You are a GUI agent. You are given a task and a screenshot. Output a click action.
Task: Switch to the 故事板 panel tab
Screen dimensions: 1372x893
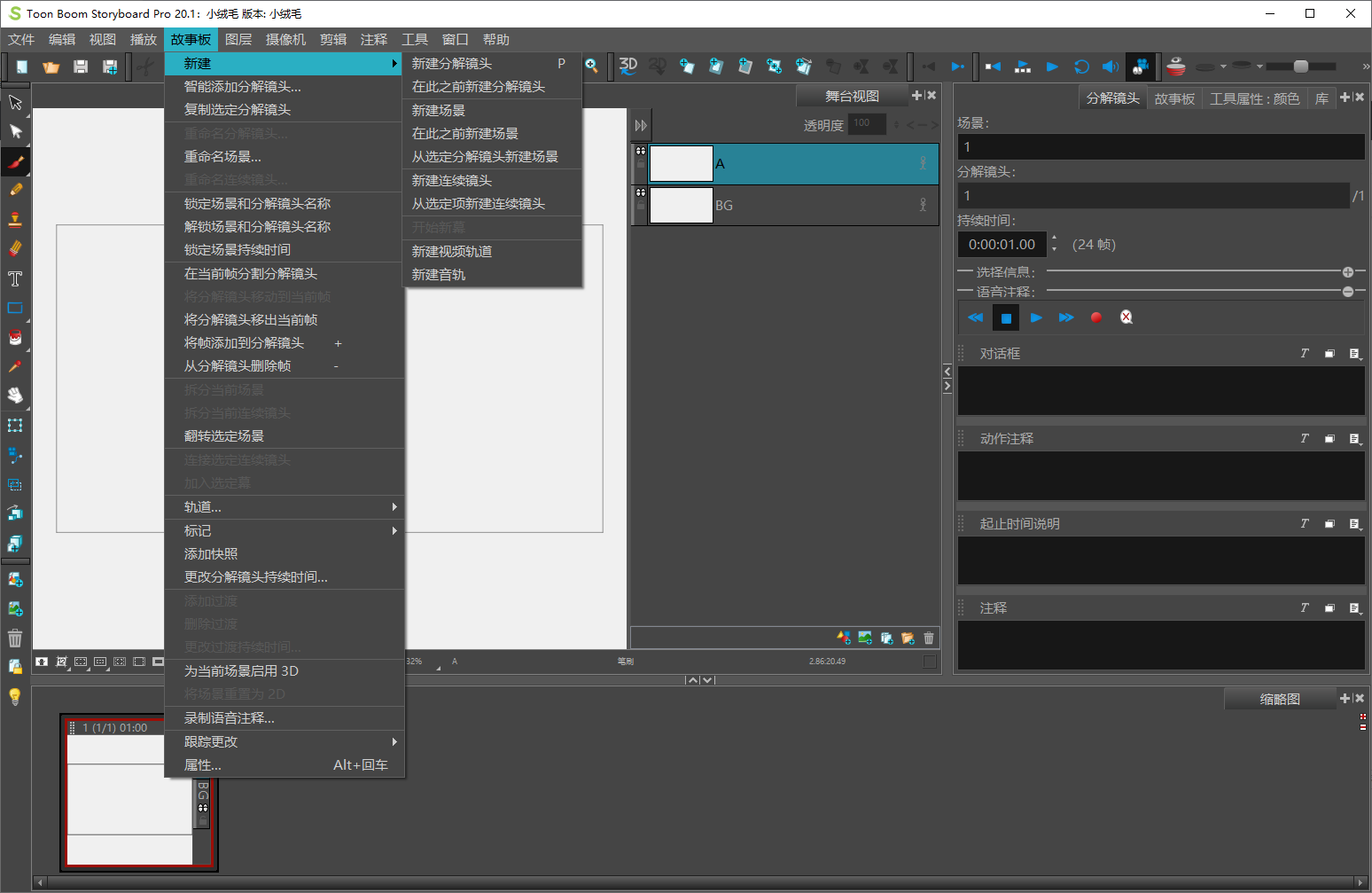point(1174,98)
